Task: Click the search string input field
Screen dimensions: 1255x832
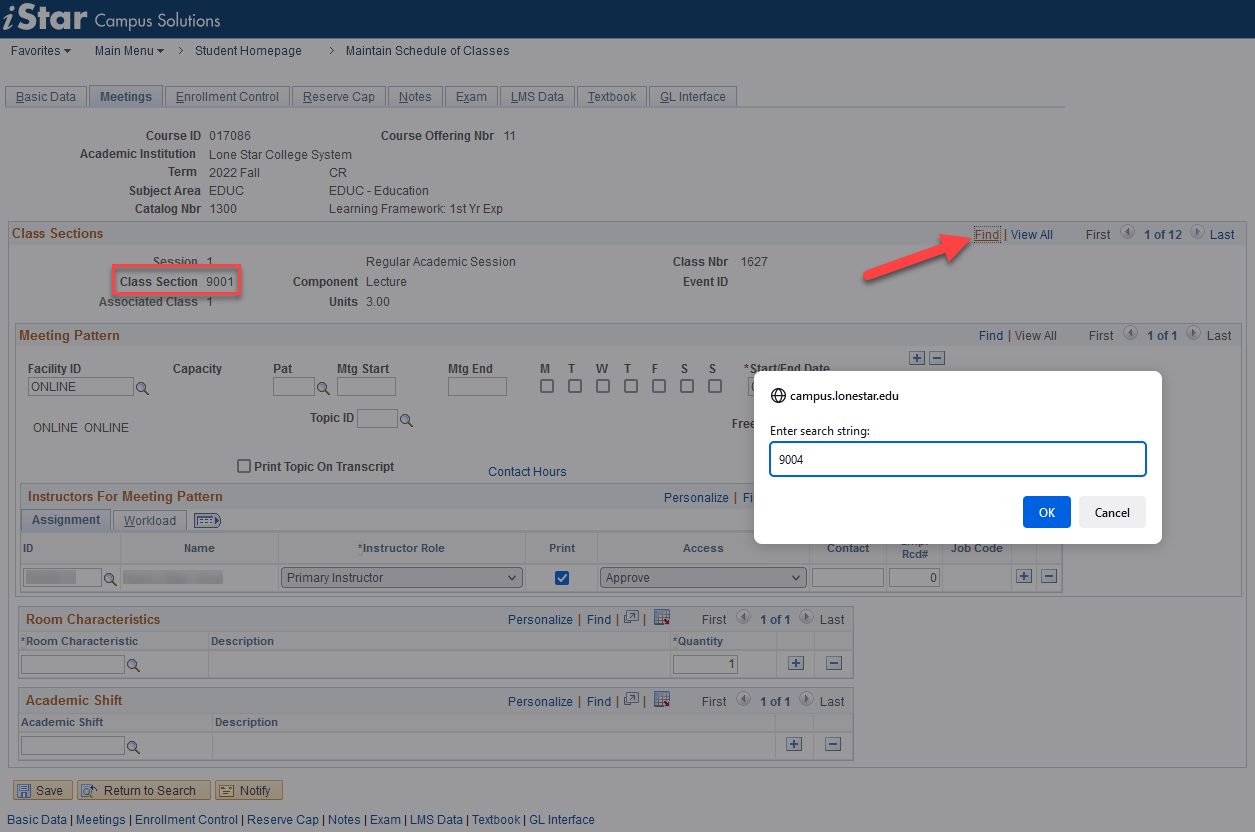Action: pos(958,459)
